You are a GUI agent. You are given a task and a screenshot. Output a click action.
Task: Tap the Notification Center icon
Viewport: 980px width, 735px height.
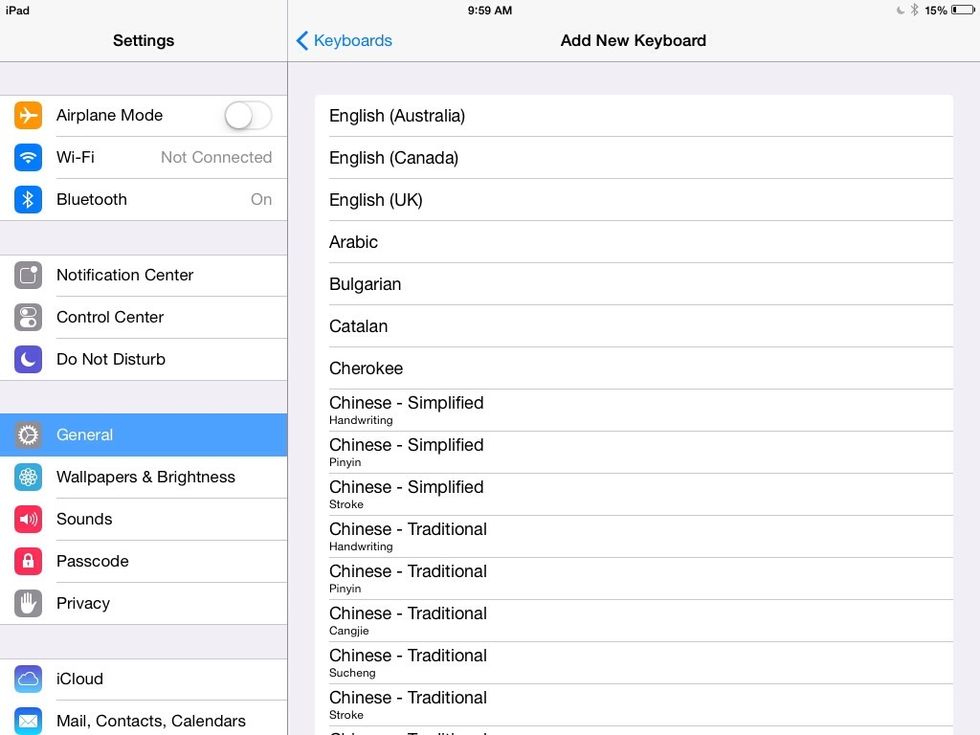(x=28, y=275)
